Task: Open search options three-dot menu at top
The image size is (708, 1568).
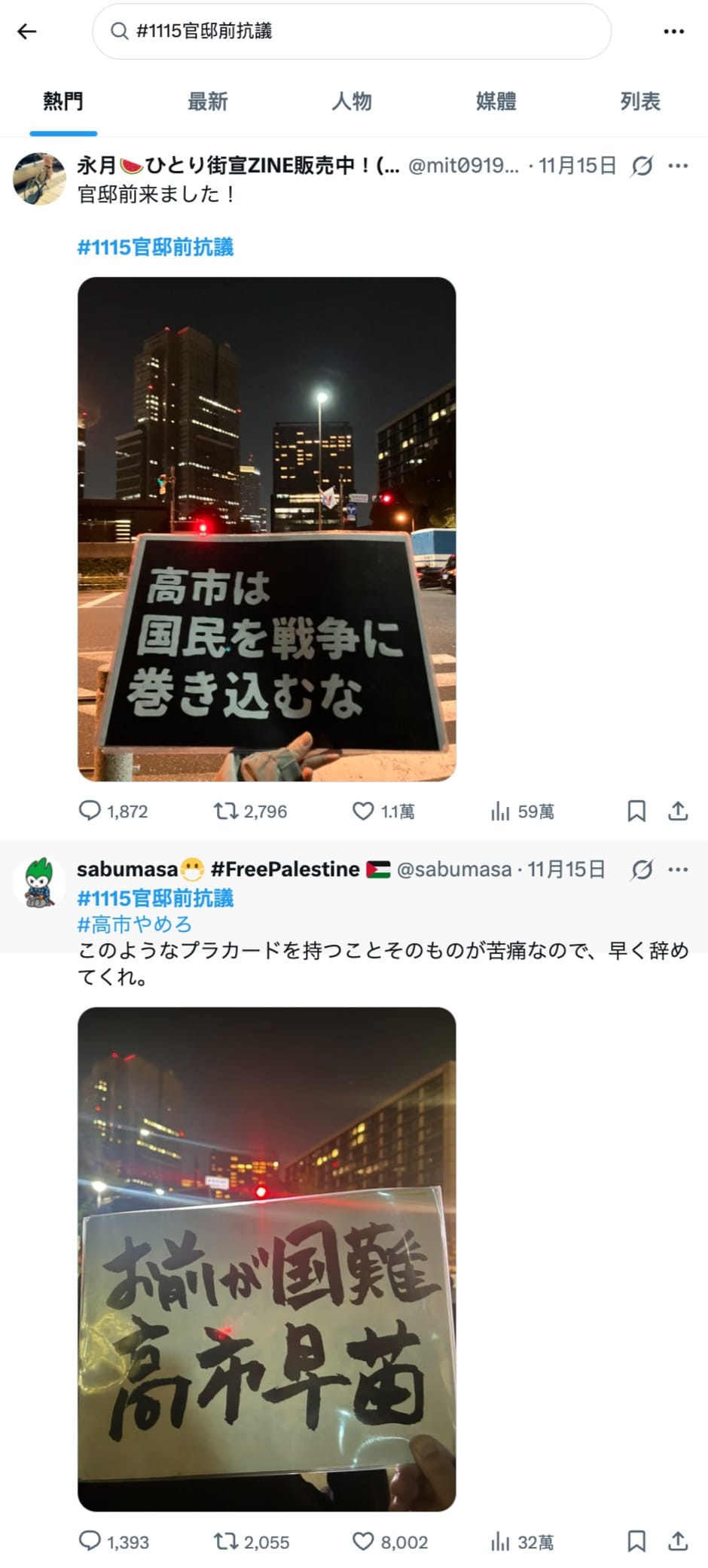Action: click(x=673, y=32)
